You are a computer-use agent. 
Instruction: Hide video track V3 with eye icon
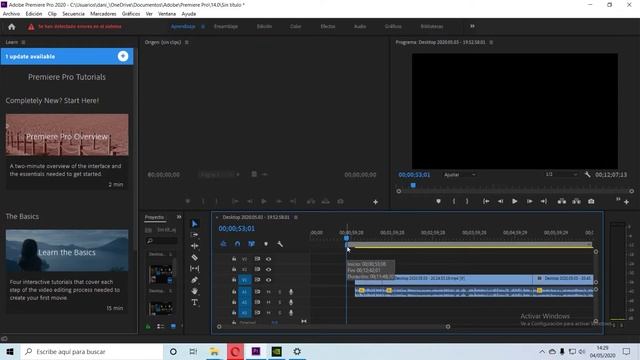point(269,259)
